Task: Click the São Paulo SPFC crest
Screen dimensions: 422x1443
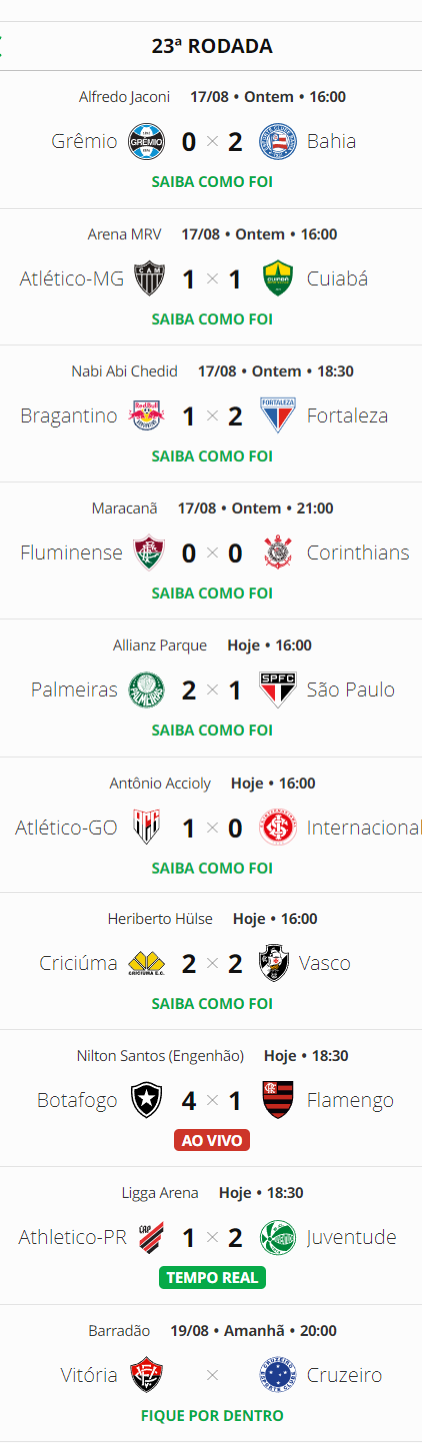Action: pos(277,689)
